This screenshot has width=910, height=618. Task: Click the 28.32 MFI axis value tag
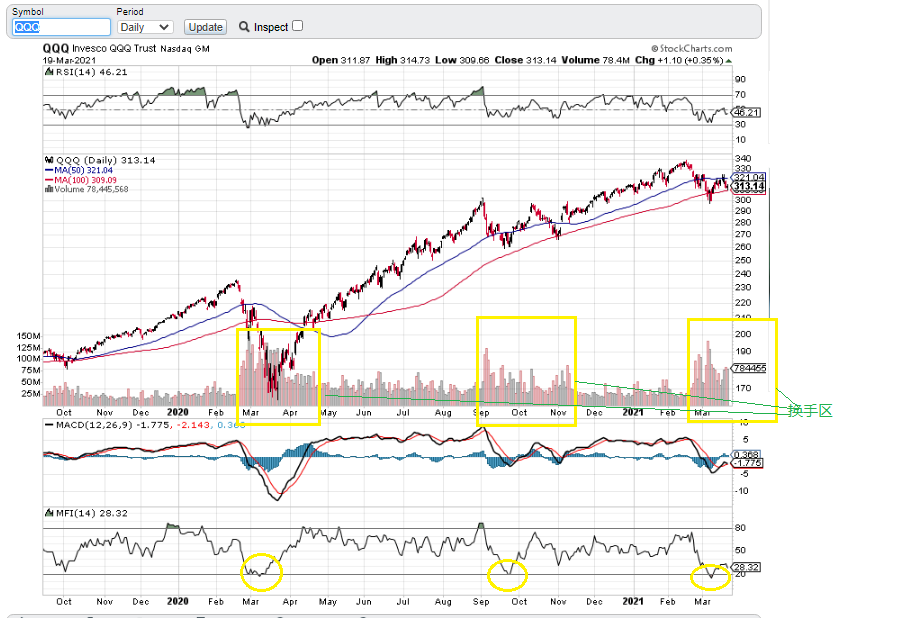click(x=746, y=567)
